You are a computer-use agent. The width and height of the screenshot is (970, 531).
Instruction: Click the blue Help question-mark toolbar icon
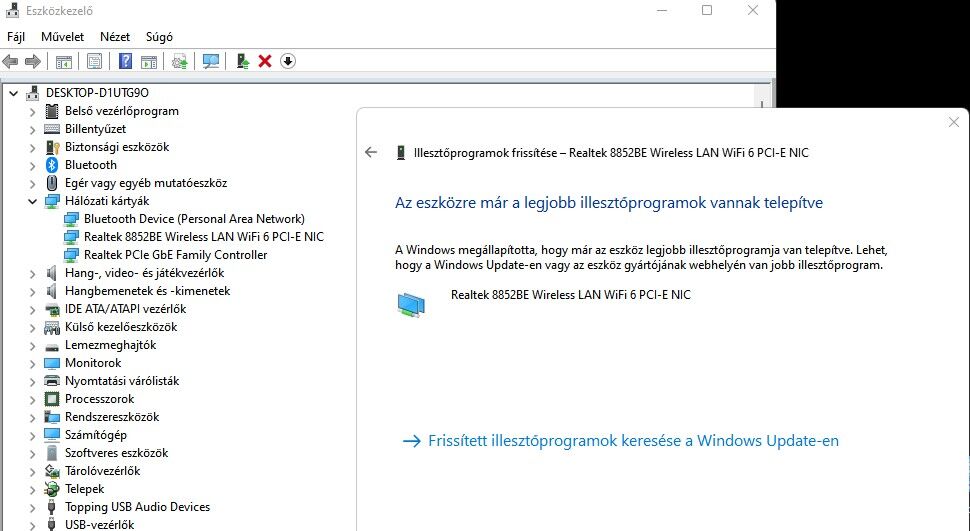pos(126,61)
